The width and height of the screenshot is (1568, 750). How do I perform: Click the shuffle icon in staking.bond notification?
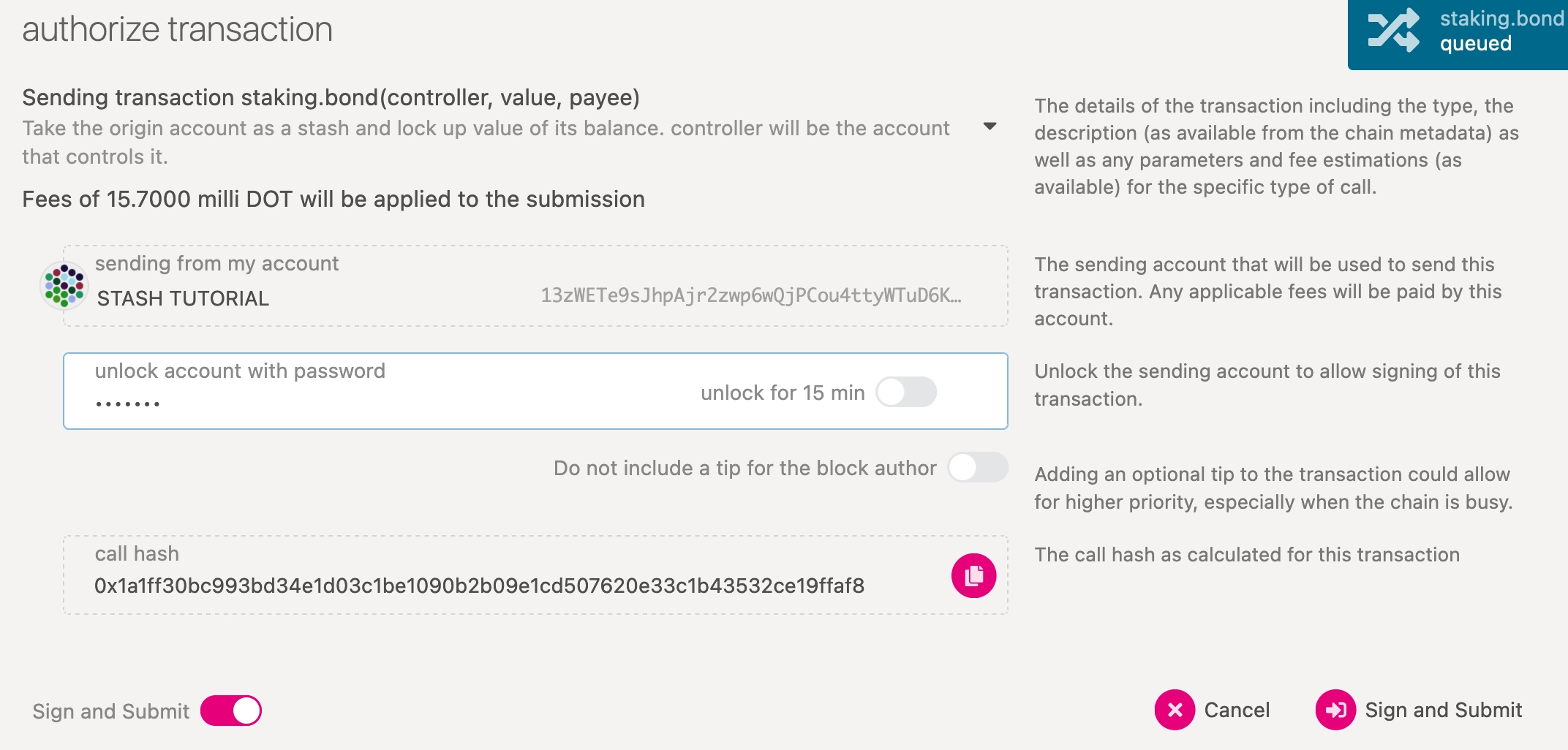point(1393,31)
